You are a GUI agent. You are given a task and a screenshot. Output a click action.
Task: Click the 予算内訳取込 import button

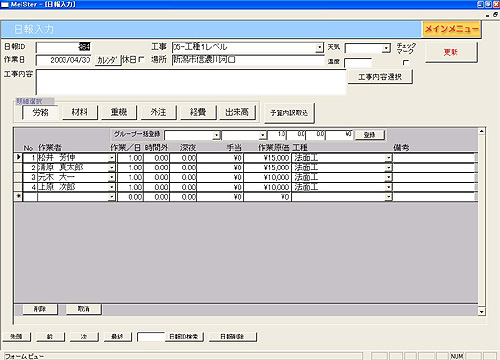click(x=289, y=113)
